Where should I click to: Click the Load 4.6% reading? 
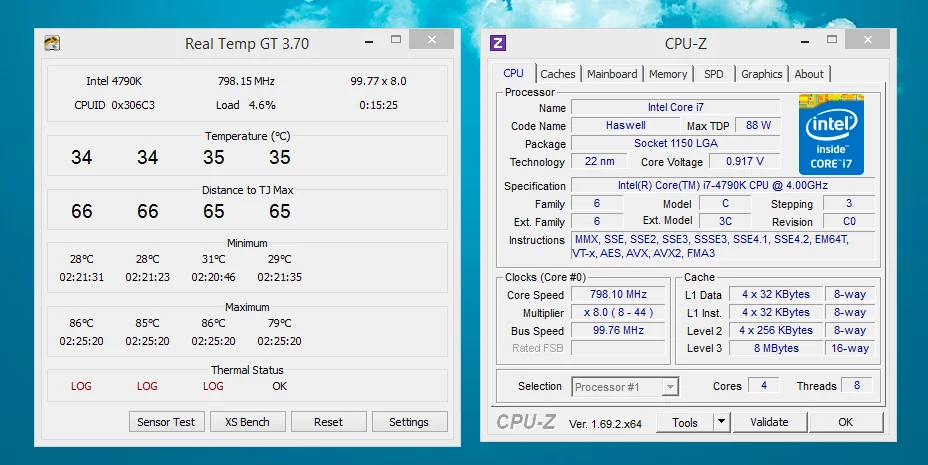[x=246, y=105]
